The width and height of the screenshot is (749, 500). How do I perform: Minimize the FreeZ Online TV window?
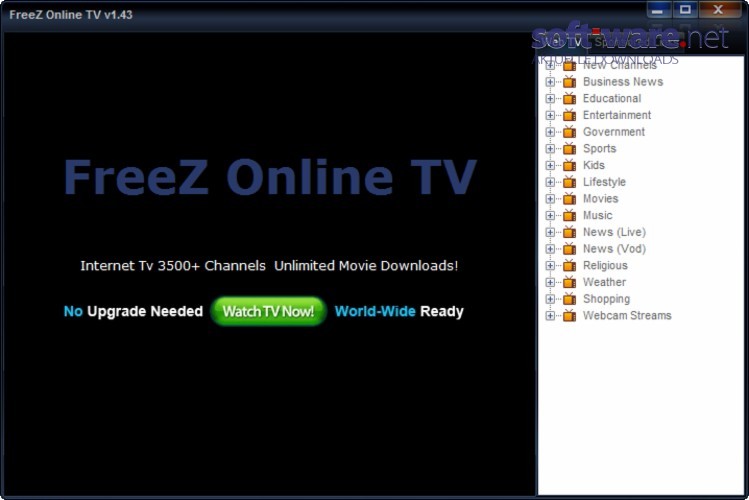658,10
